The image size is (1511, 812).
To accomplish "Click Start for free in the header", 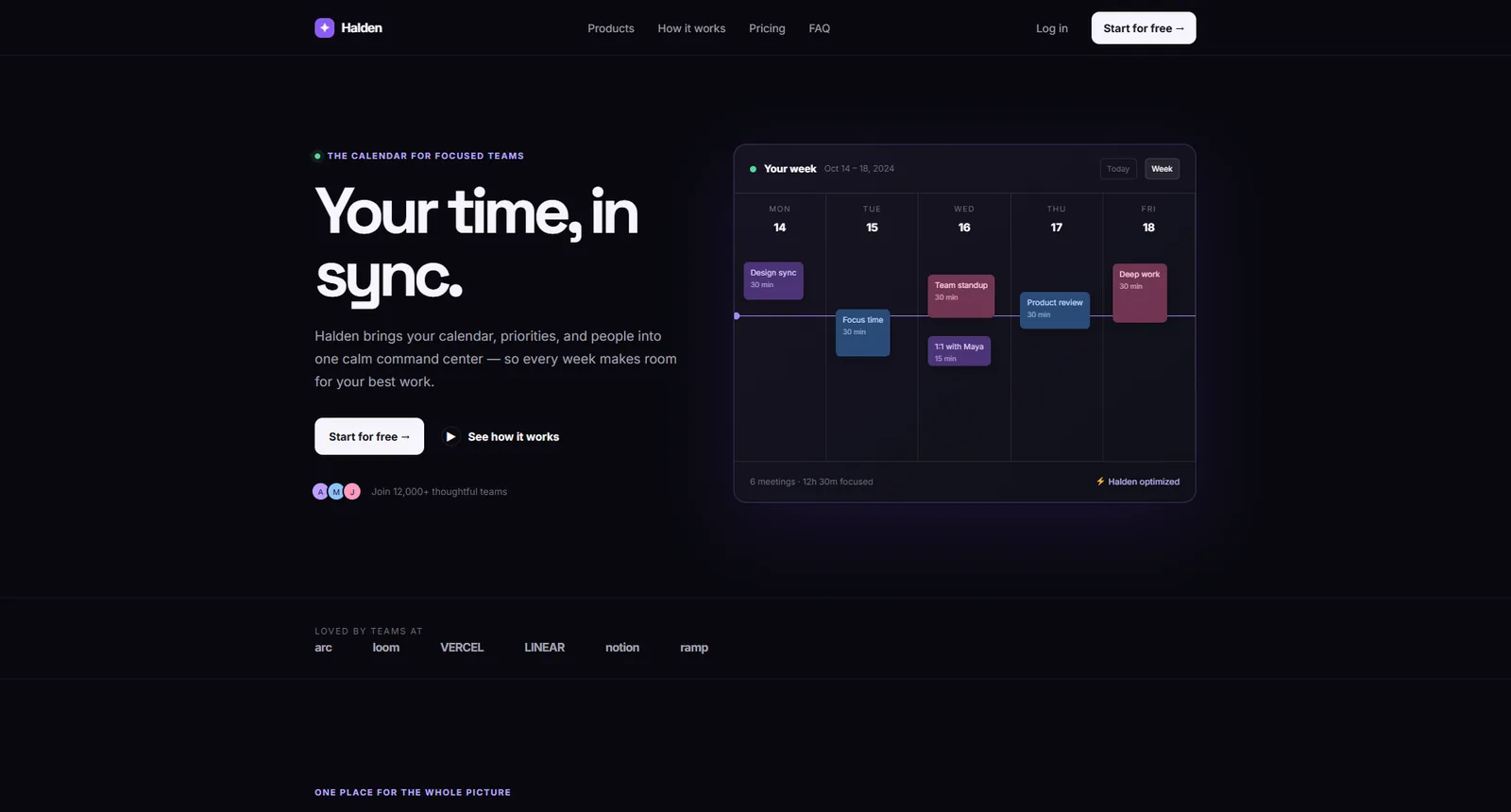I will coord(1144,28).
